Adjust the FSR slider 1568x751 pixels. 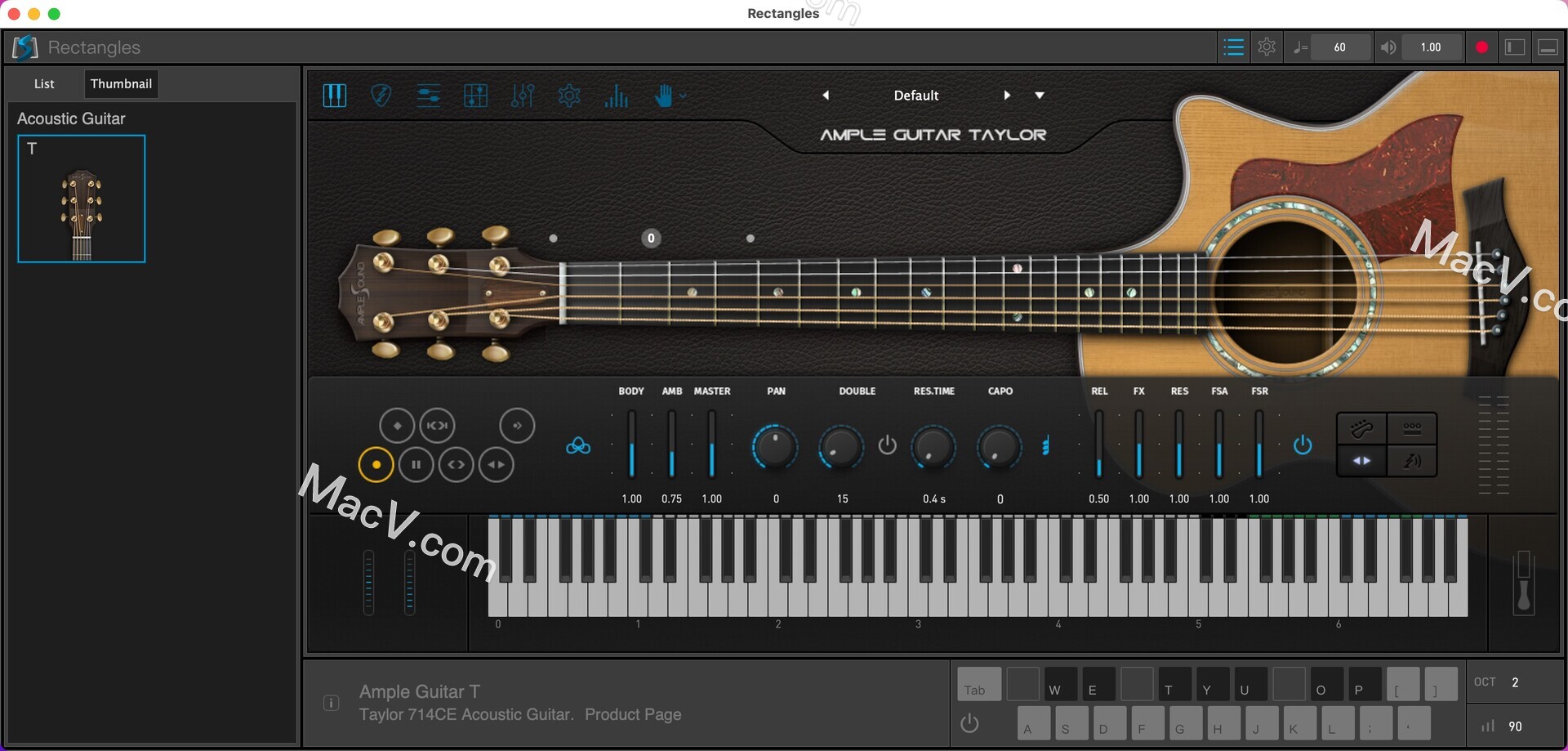pyautogui.click(x=1258, y=445)
